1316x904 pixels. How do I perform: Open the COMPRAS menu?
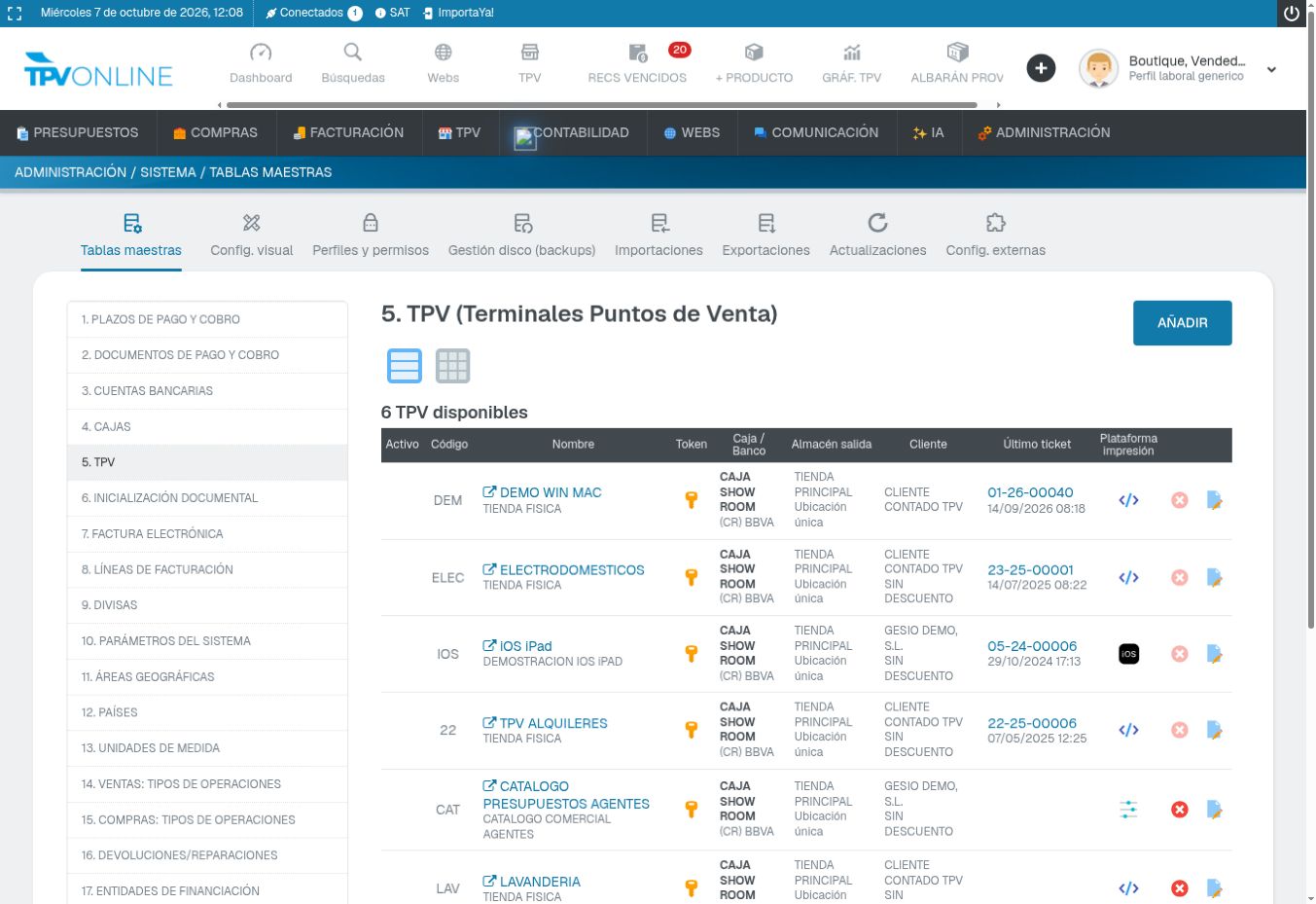point(215,132)
